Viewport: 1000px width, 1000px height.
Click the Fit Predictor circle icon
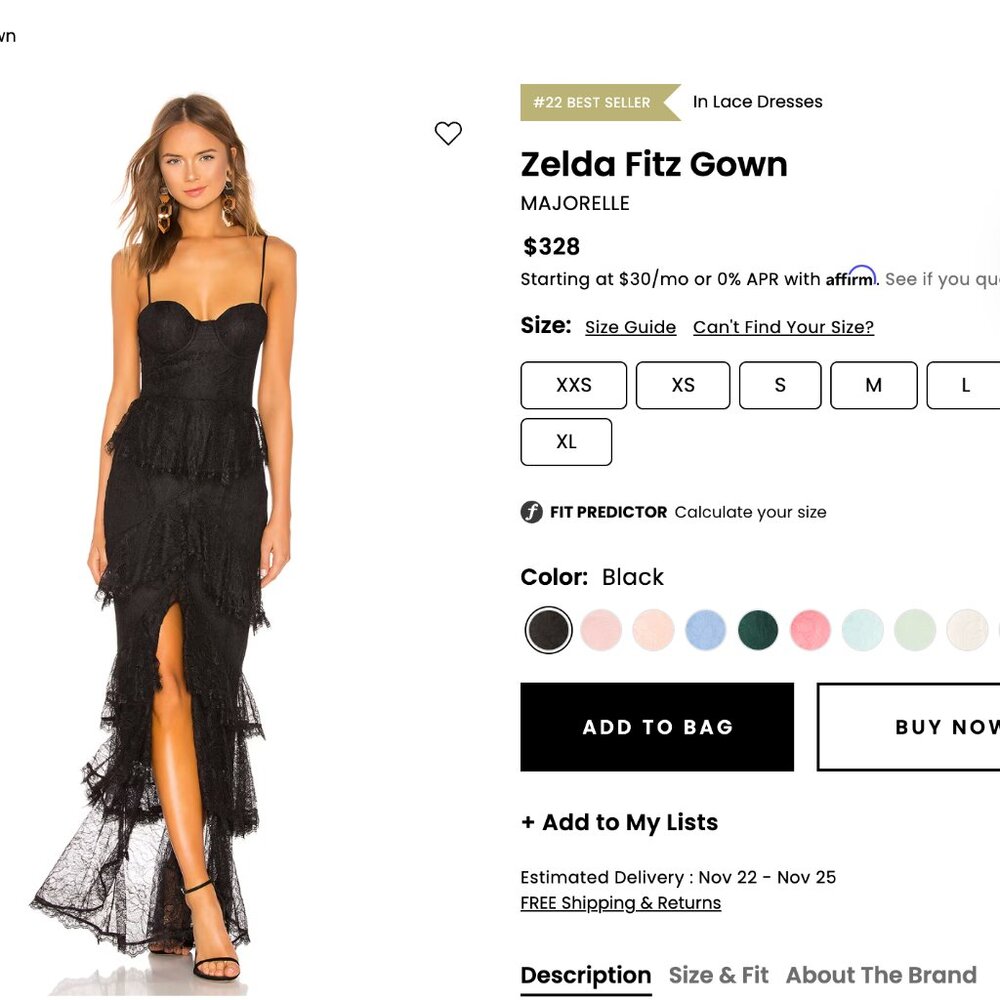pos(529,512)
